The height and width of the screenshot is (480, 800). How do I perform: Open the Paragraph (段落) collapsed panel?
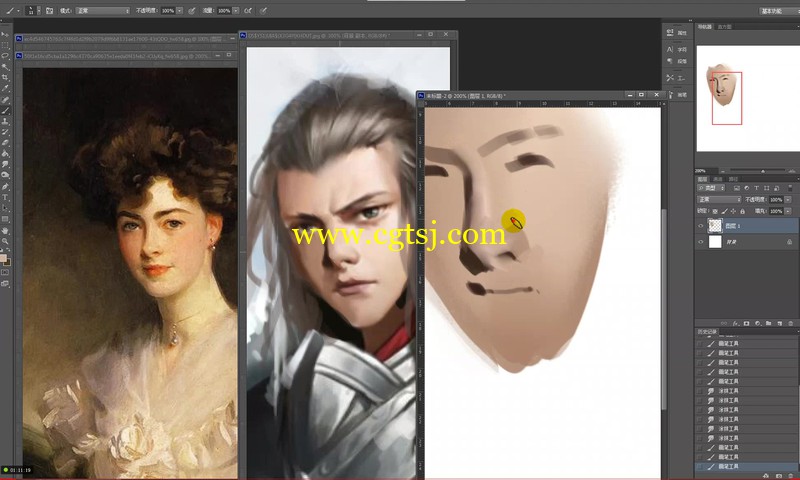click(x=677, y=61)
